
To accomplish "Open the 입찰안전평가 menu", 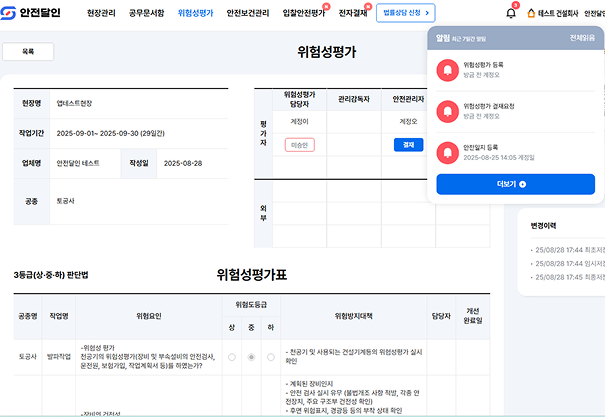I will [304, 13].
